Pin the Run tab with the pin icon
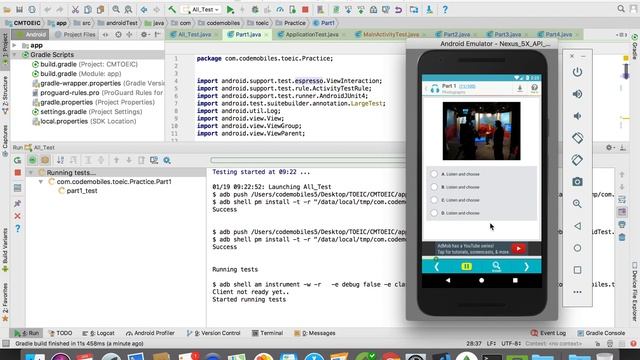This screenshot has height=360, width=640. 18,203
